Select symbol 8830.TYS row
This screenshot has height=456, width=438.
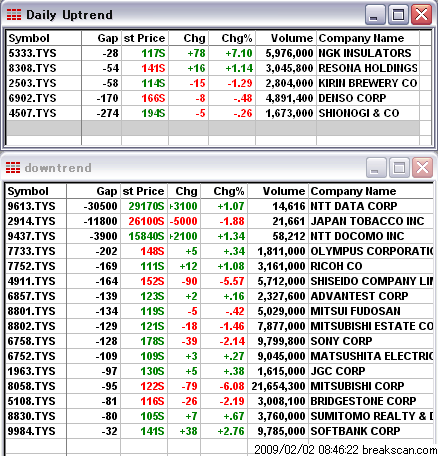point(32,416)
